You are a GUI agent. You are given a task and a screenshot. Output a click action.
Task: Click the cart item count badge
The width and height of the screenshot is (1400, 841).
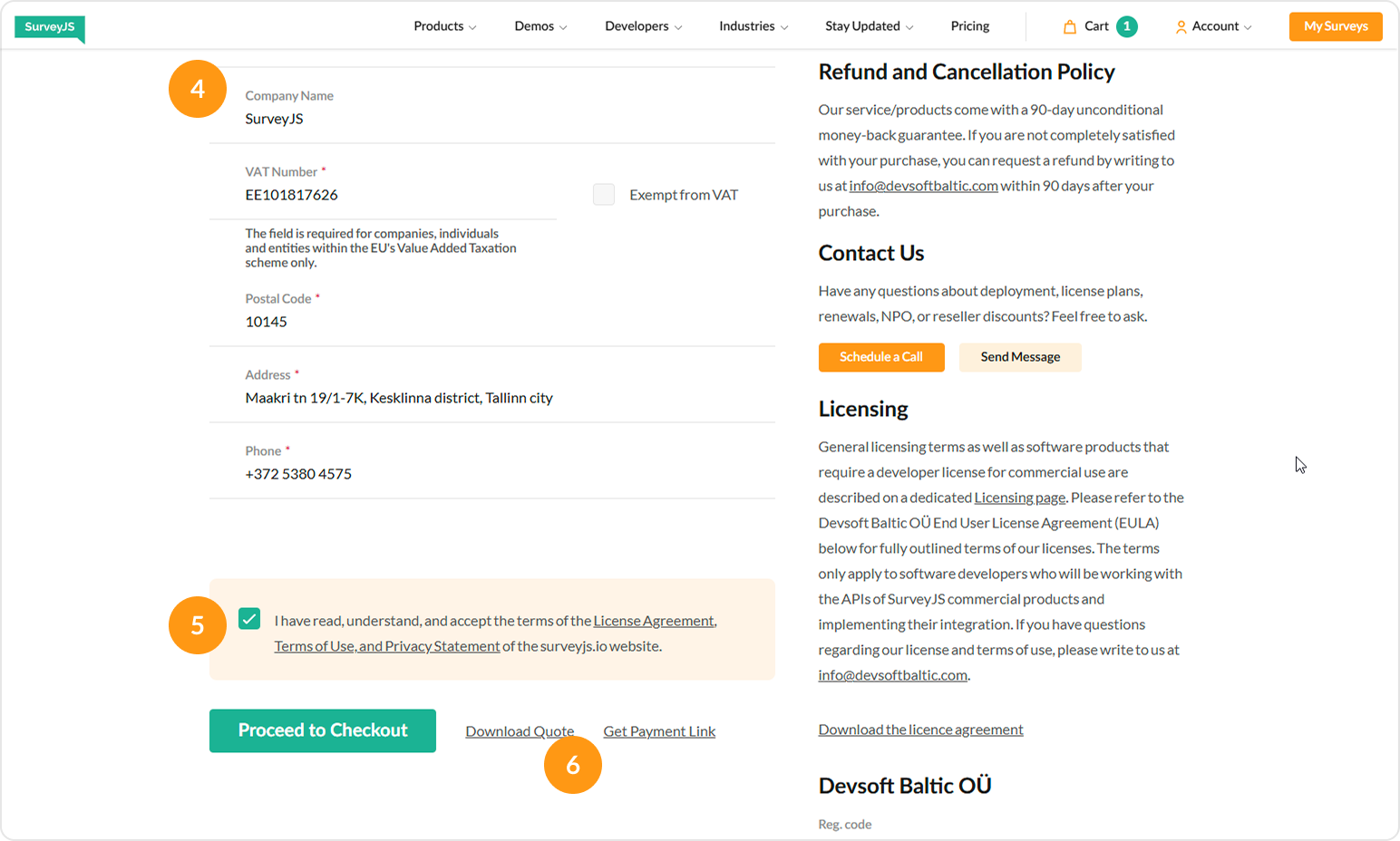click(1126, 26)
